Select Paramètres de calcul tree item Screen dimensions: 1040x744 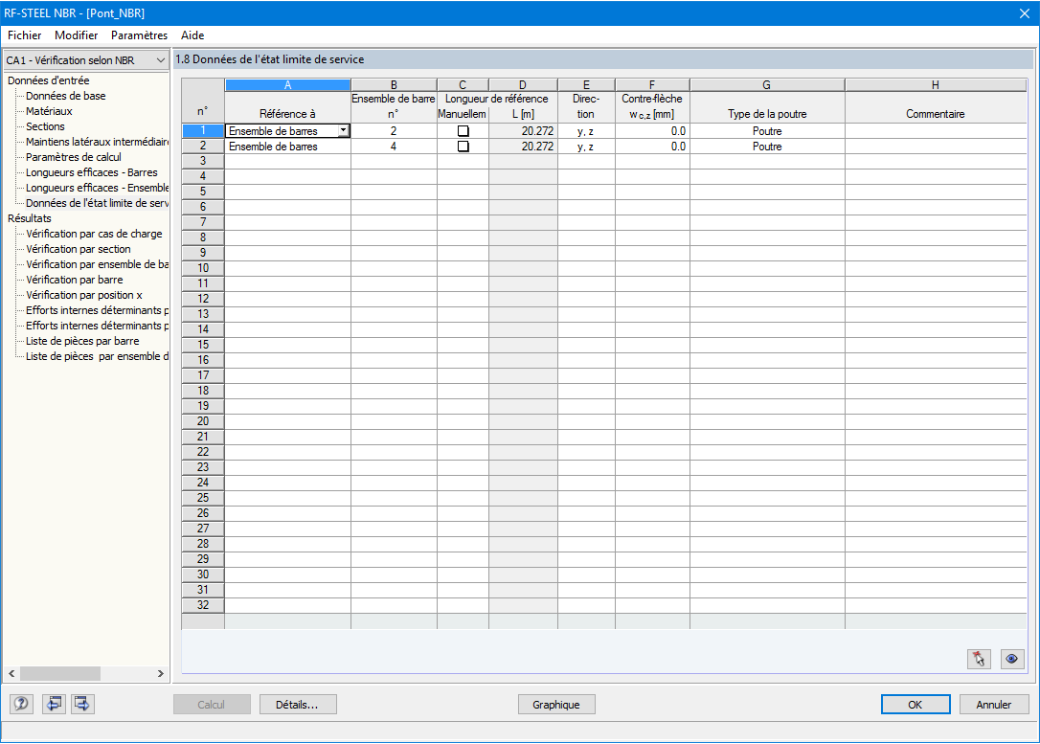74,157
